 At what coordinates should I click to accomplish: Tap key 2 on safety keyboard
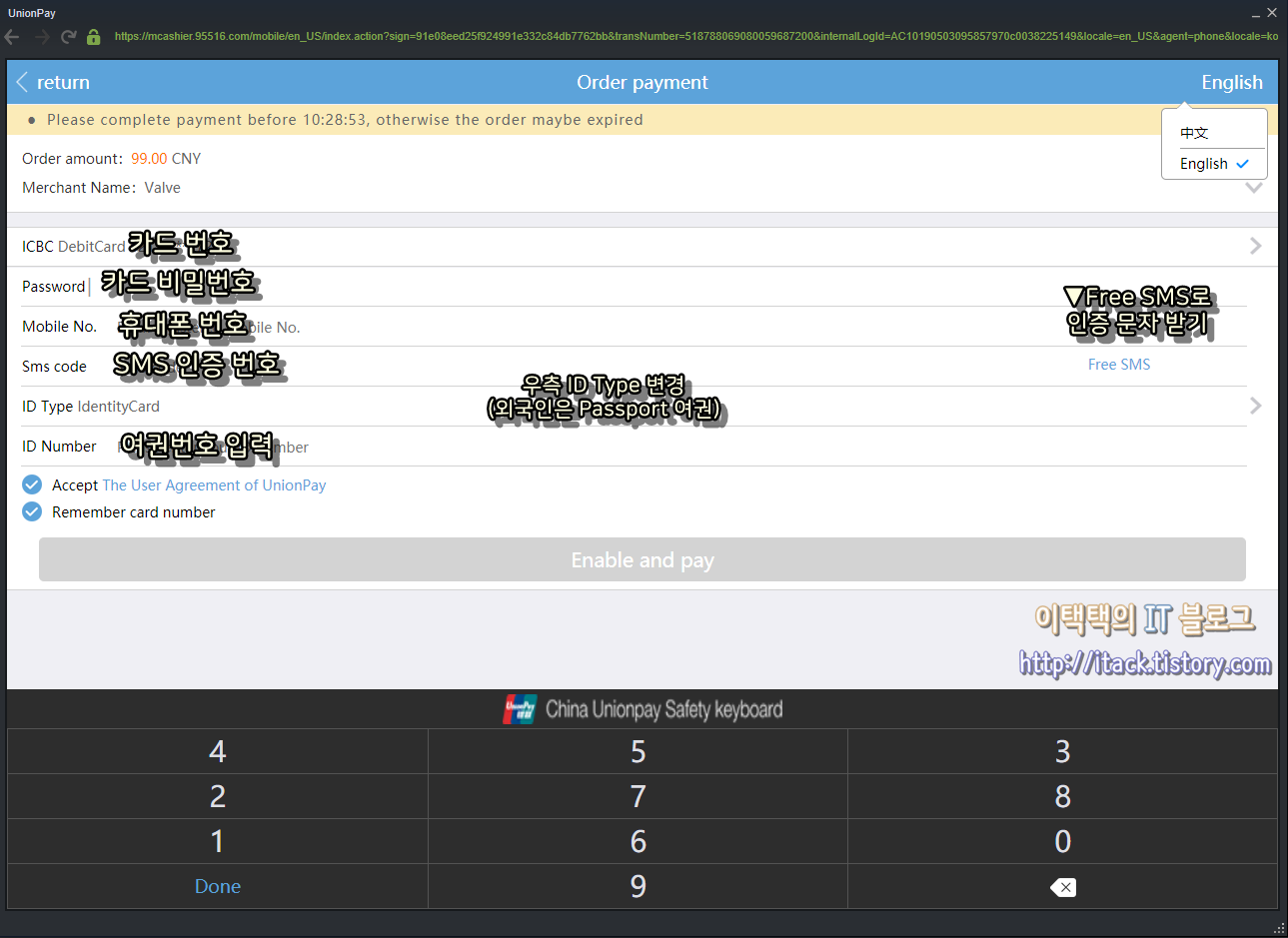[x=218, y=796]
